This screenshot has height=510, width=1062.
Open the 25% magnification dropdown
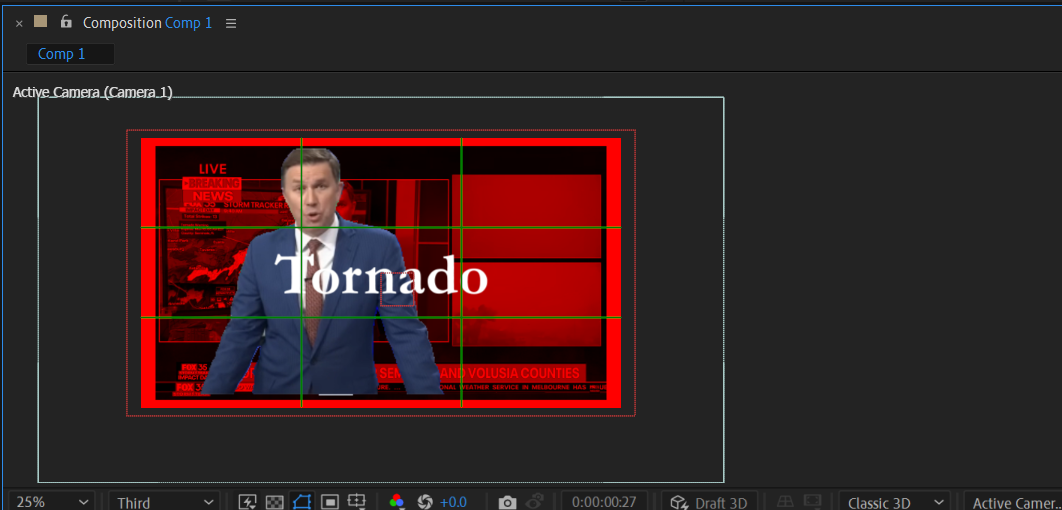tap(53, 502)
